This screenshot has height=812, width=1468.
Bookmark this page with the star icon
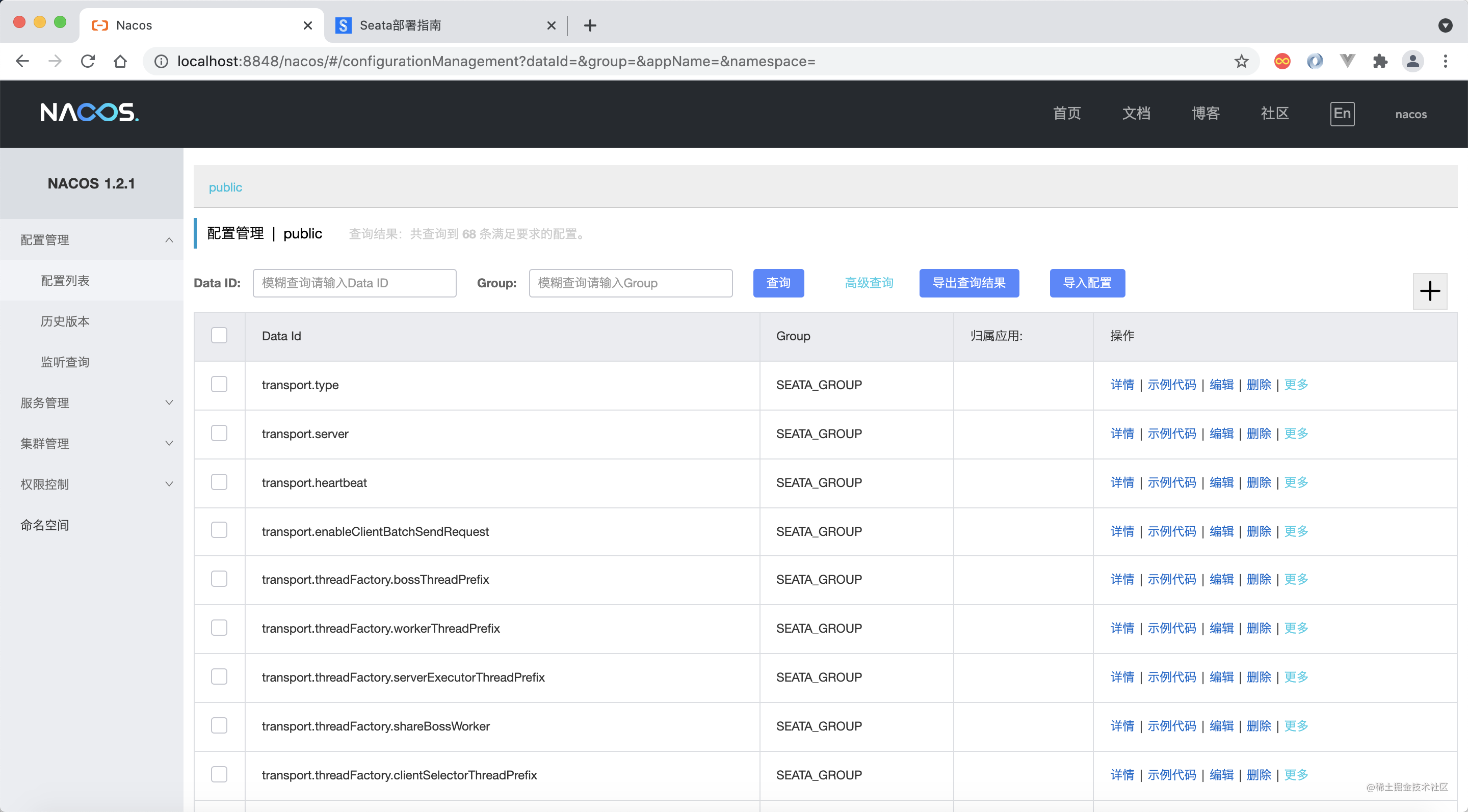pos(1241,61)
